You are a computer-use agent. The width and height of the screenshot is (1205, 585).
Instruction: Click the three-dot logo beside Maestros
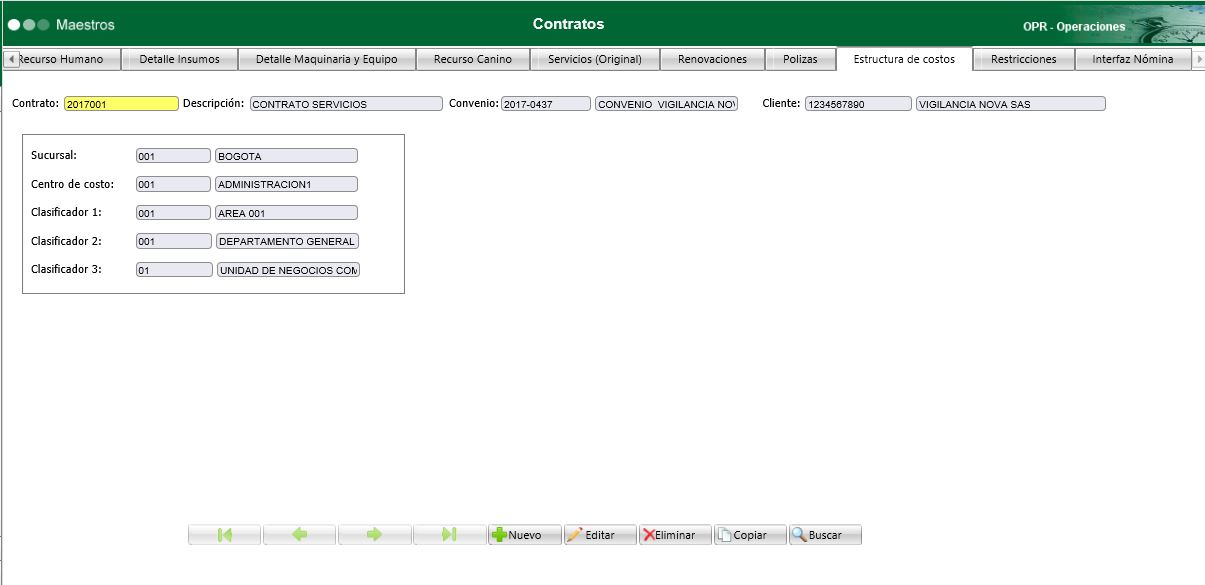tap(29, 24)
